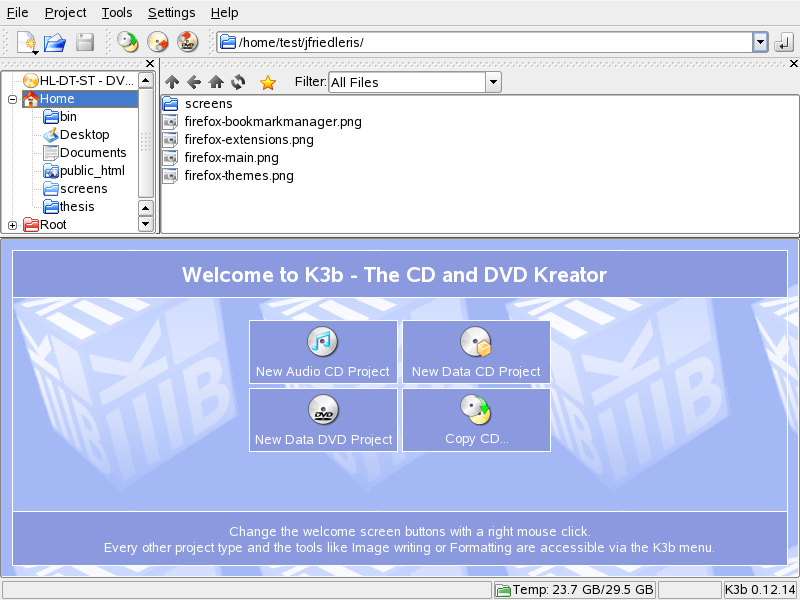Click New Data DVD Project tile
The width and height of the screenshot is (800, 600).
pos(323,420)
